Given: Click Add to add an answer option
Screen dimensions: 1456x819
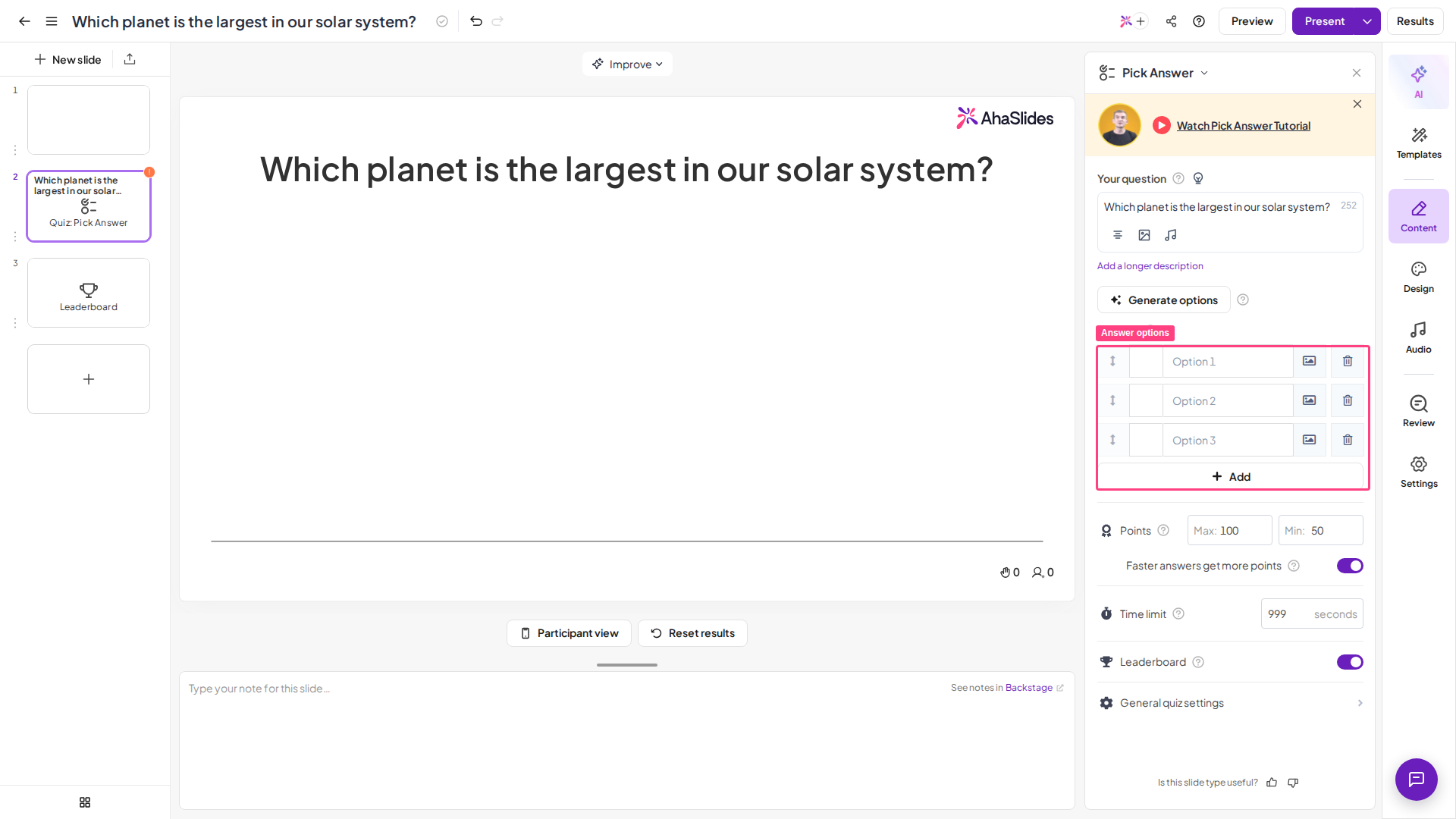Looking at the screenshot, I should tap(1231, 476).
